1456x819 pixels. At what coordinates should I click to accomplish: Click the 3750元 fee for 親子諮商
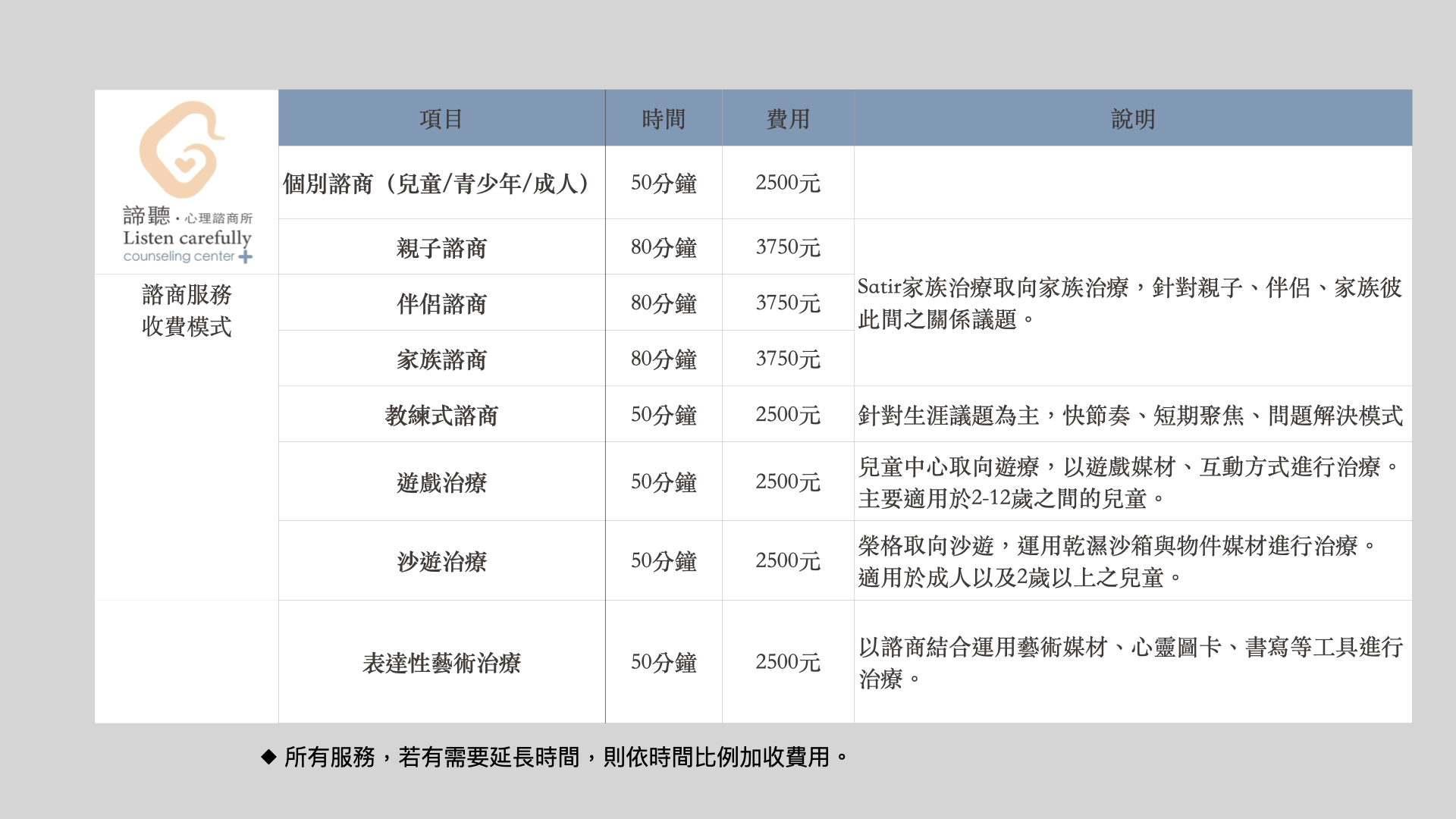pos(788,247)
